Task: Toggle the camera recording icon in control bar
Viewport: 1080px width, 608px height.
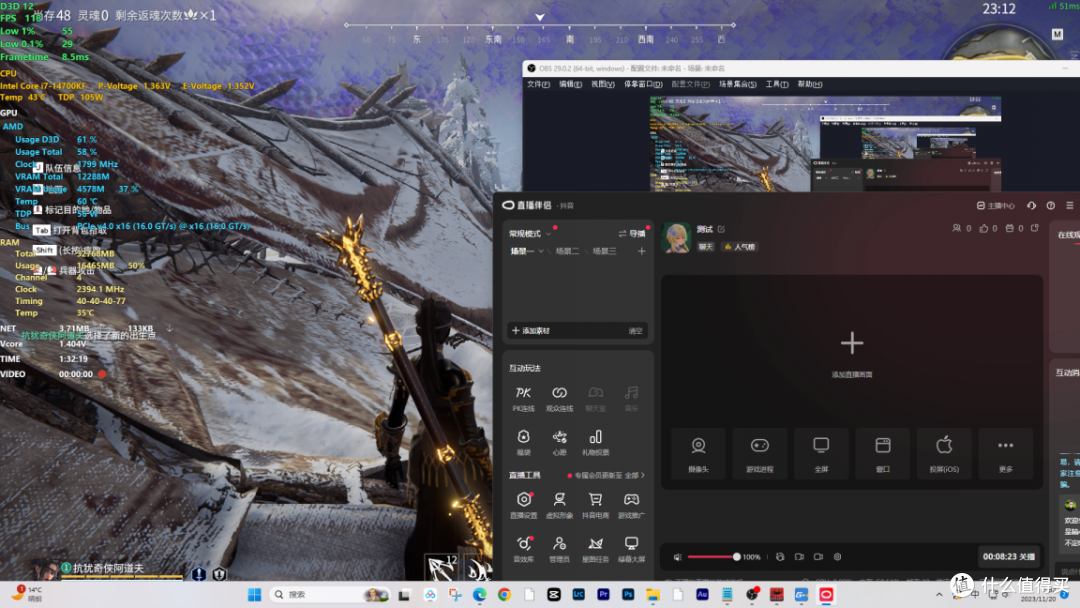Action: point(818,557)
